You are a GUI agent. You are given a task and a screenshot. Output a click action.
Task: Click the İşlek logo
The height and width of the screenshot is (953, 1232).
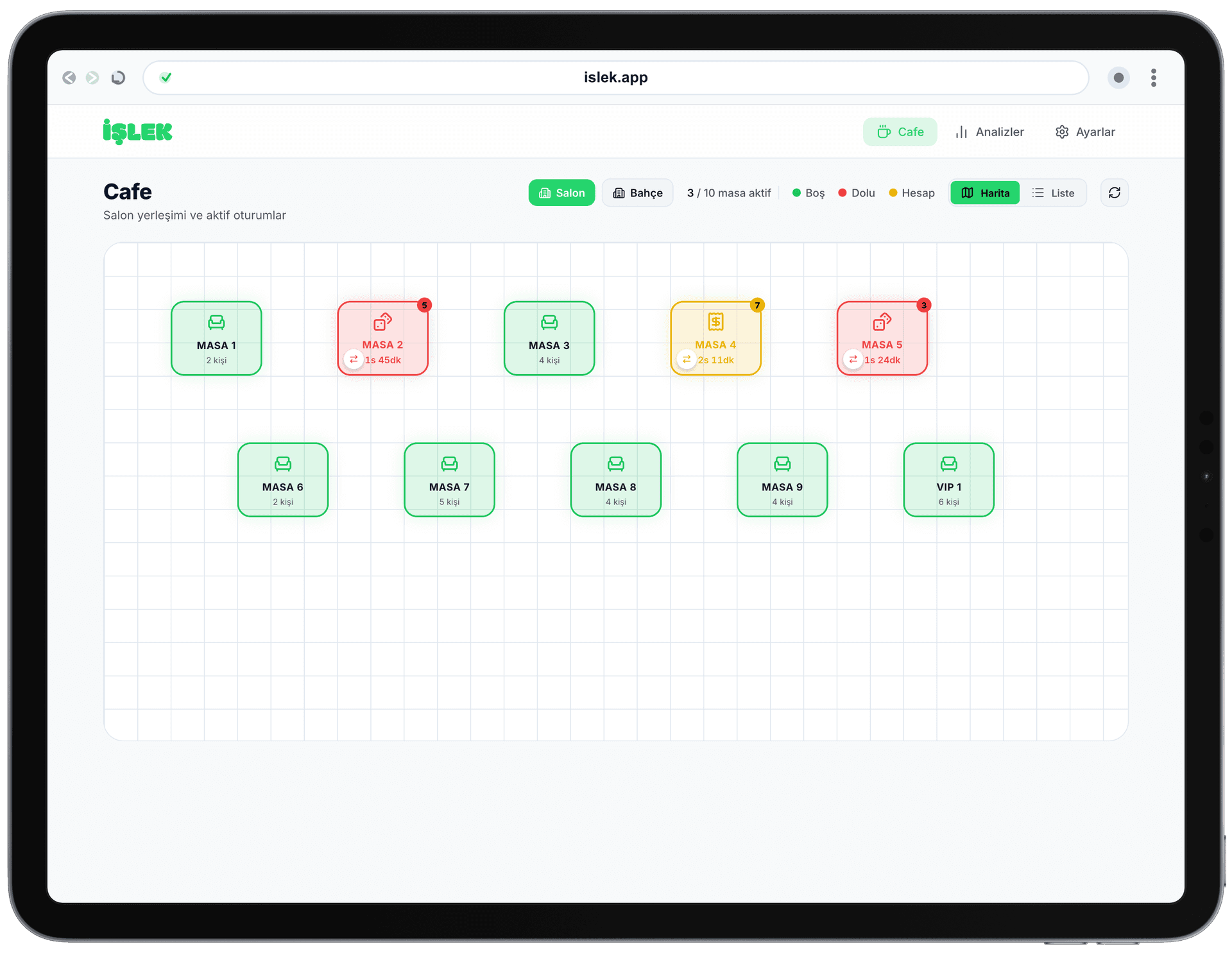pos(137,132)
